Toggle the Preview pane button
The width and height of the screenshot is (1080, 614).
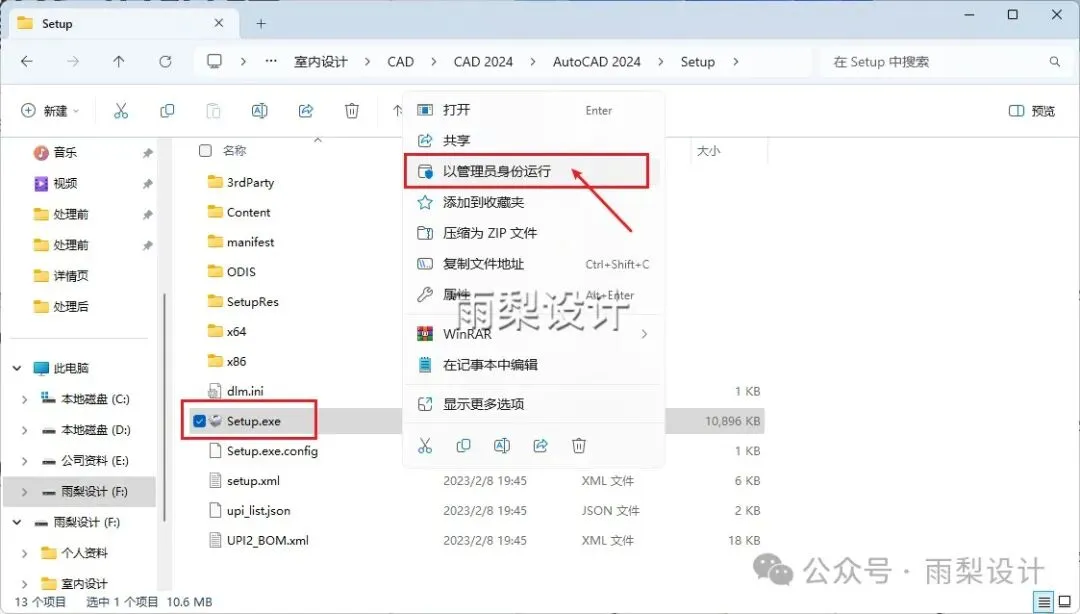1032,111
